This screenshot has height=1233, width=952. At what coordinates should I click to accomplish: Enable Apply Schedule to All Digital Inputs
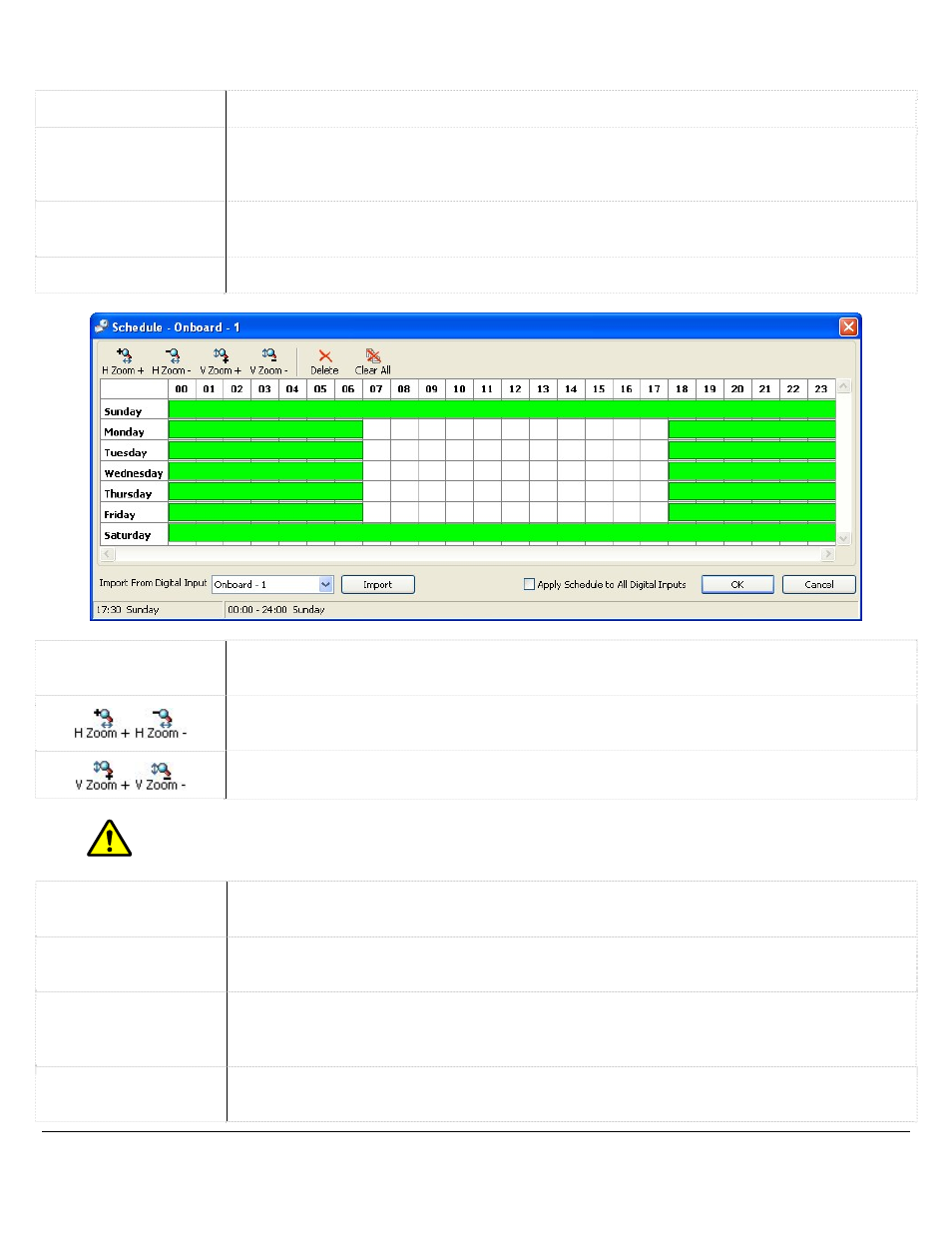[529, 584]
